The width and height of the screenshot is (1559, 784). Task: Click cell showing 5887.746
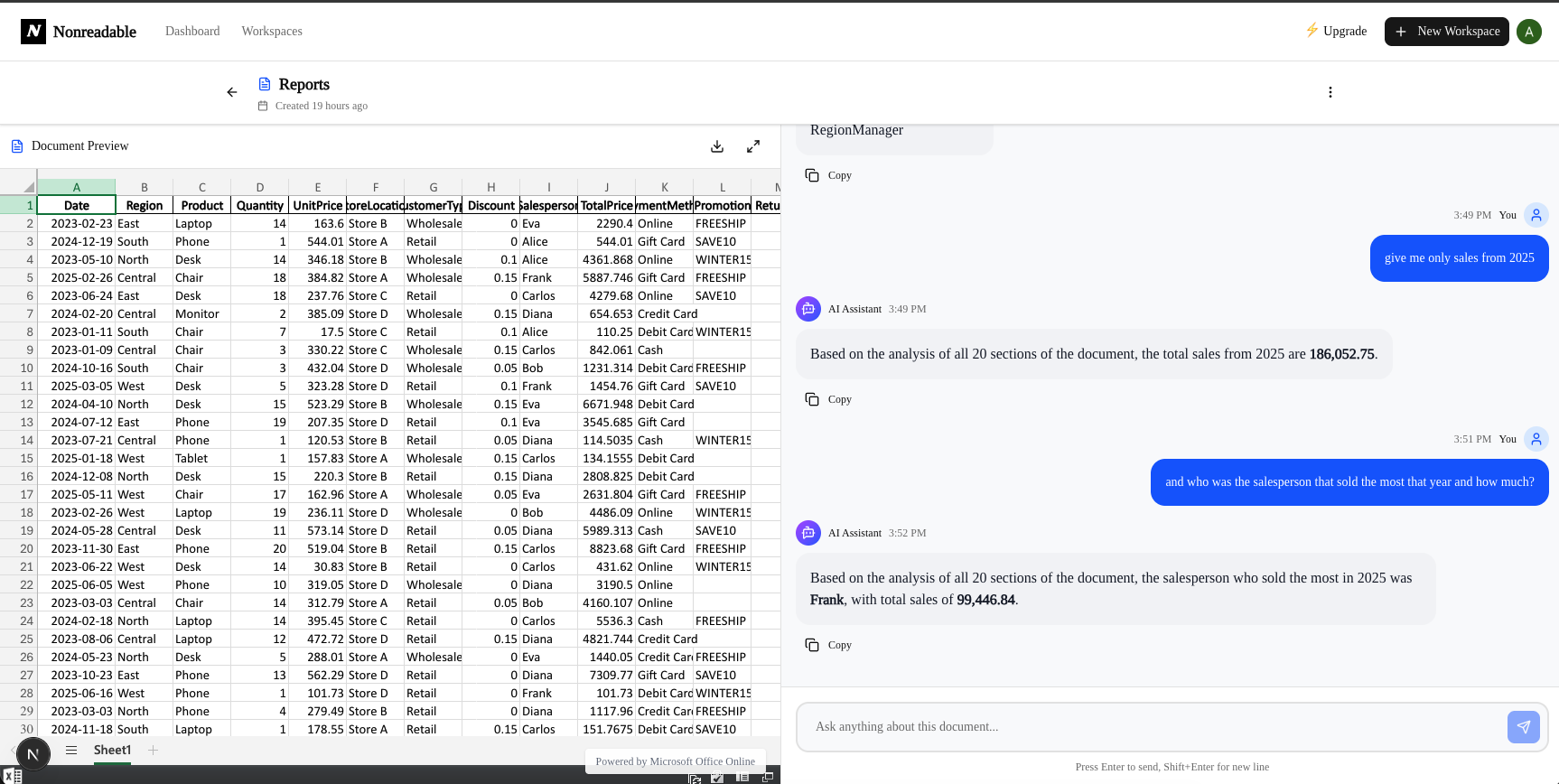(606, 277)
